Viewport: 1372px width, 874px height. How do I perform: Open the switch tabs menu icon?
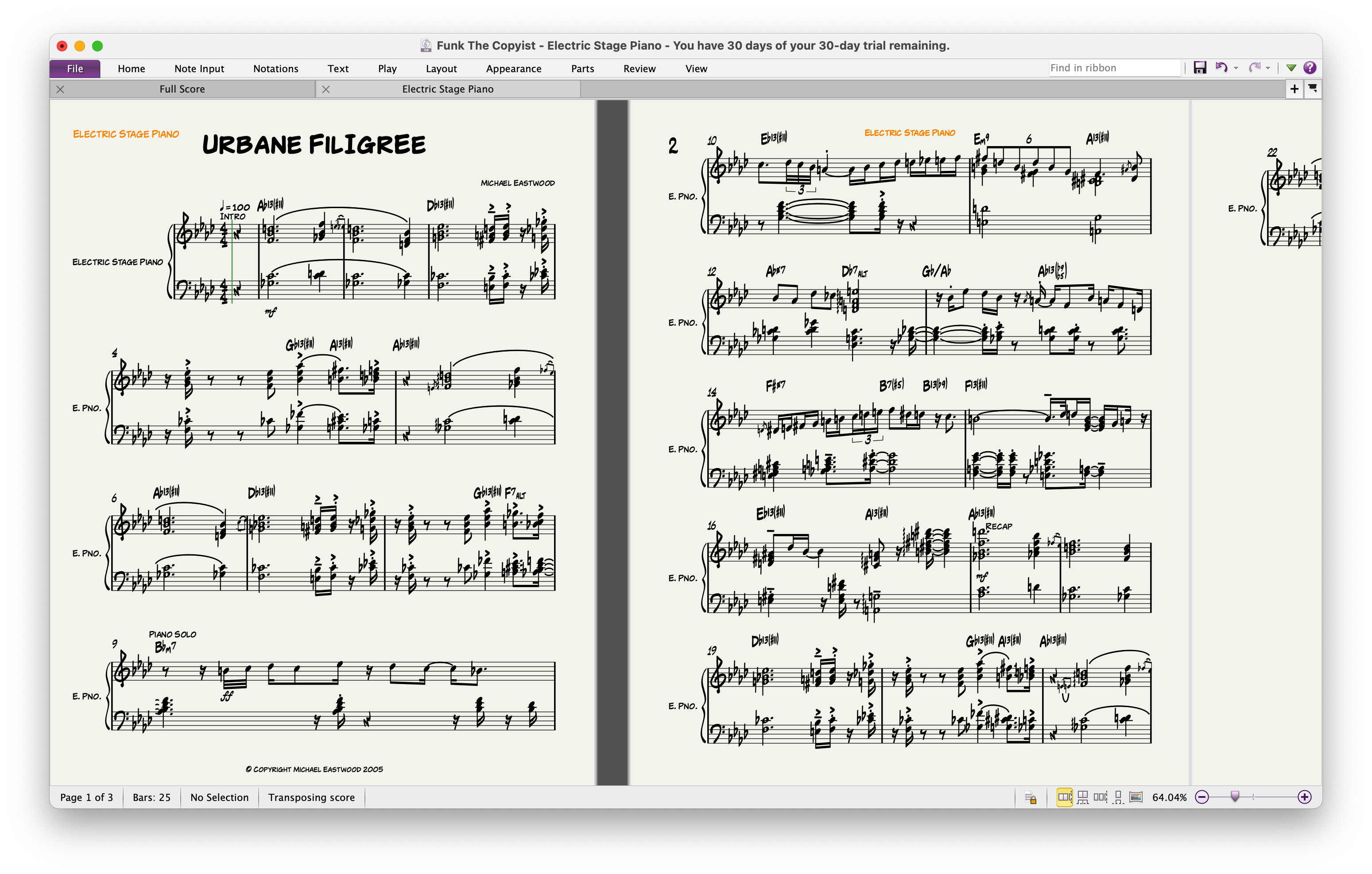[1313, 89]
